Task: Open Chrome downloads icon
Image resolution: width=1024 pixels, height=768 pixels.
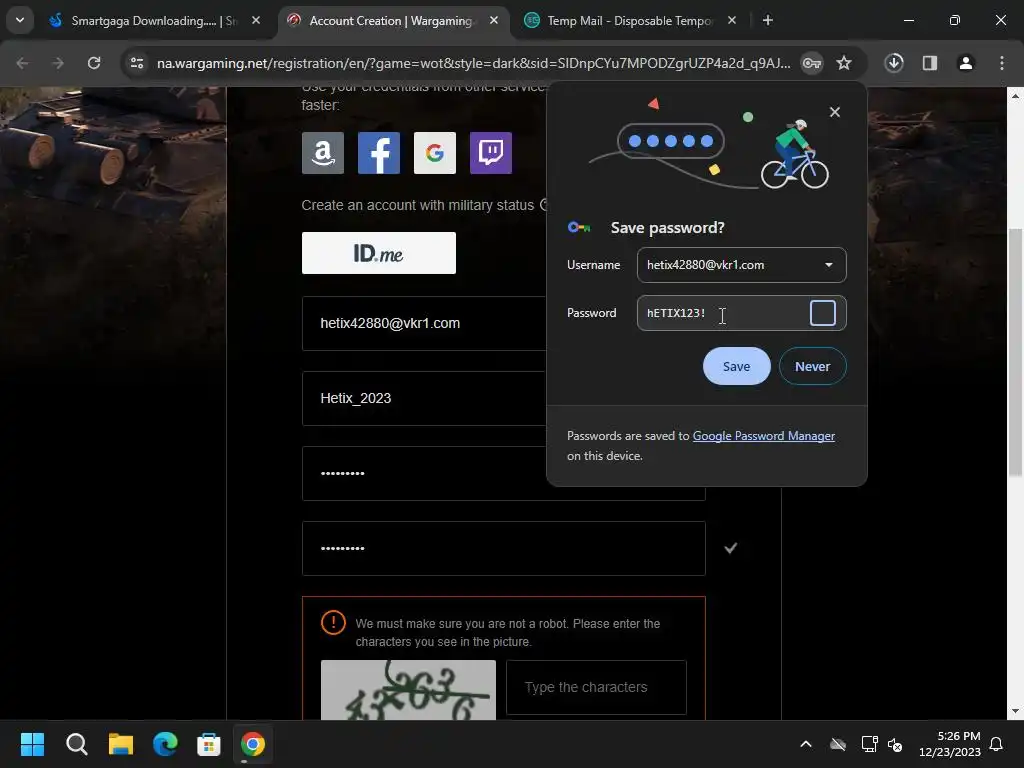Action: (894, 63)
